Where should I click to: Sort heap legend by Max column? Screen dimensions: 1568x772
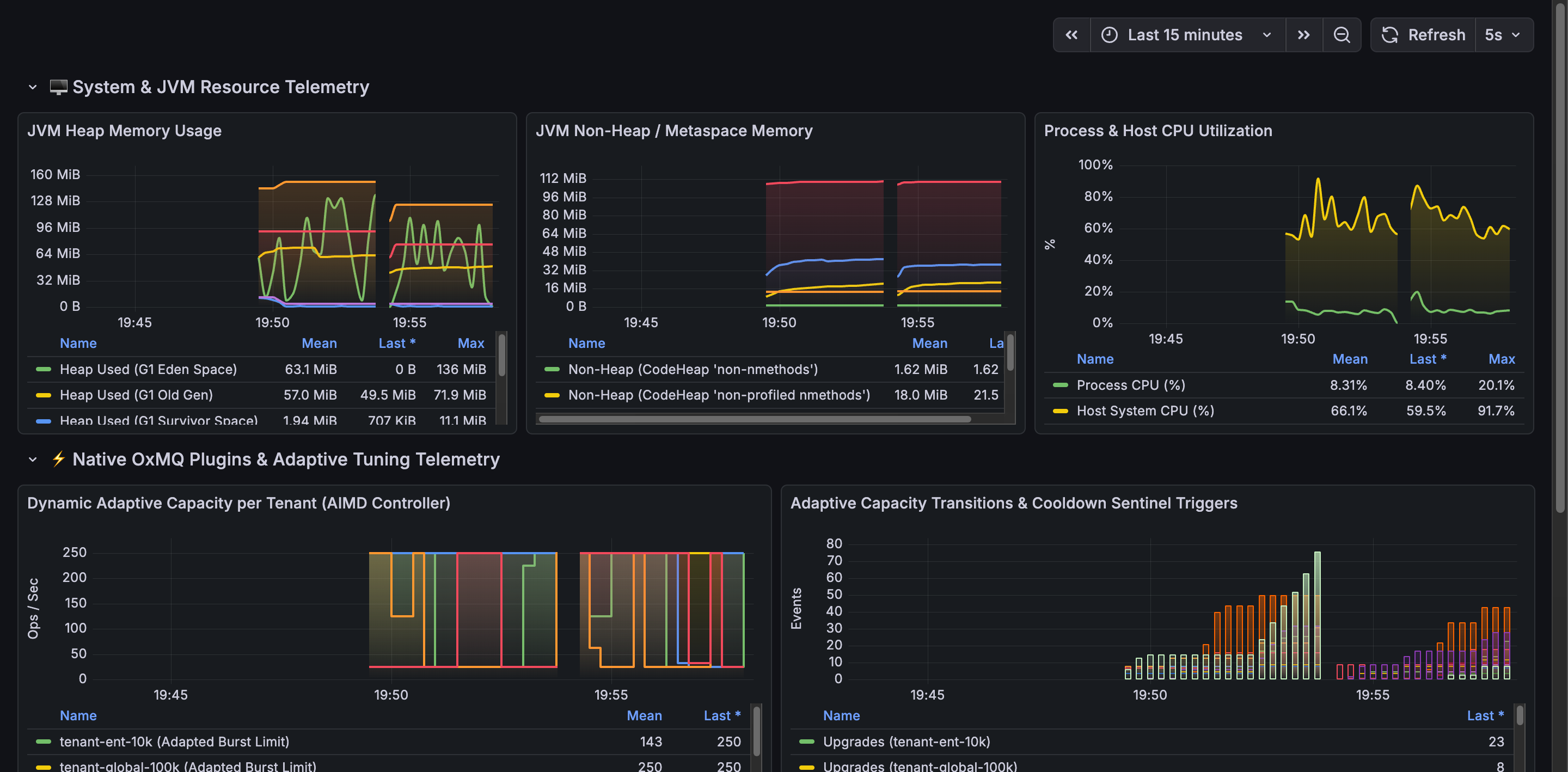[x=470, y=343]
